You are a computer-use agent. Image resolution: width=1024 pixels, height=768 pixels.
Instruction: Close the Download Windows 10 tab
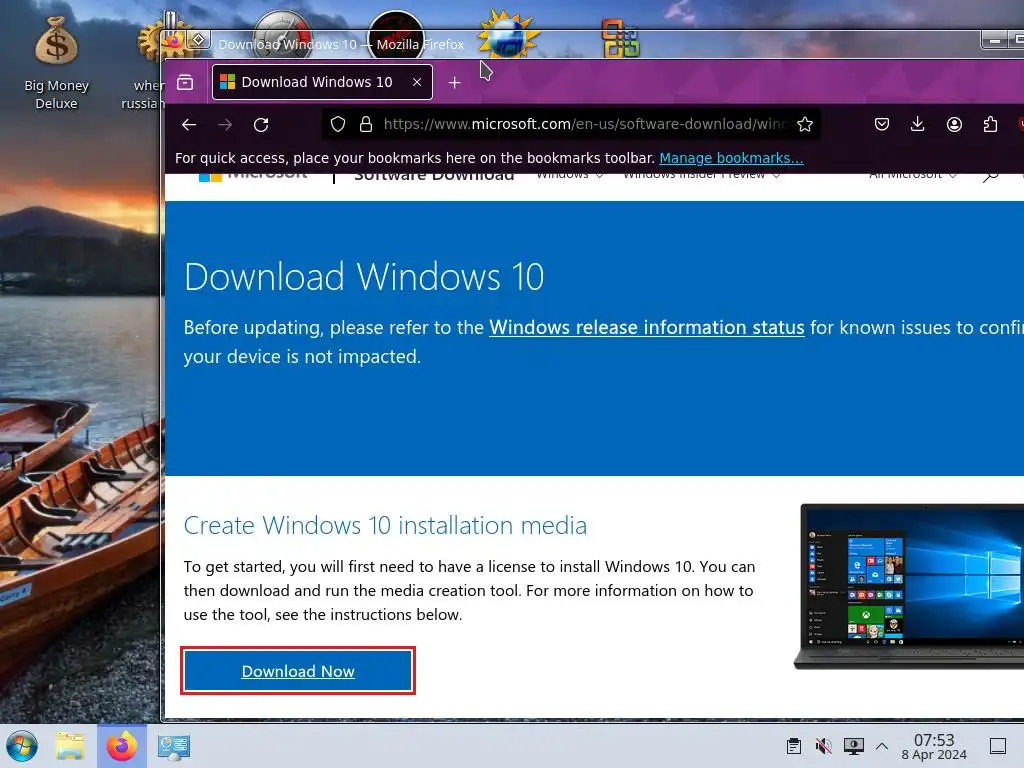[x=417, y=82]
